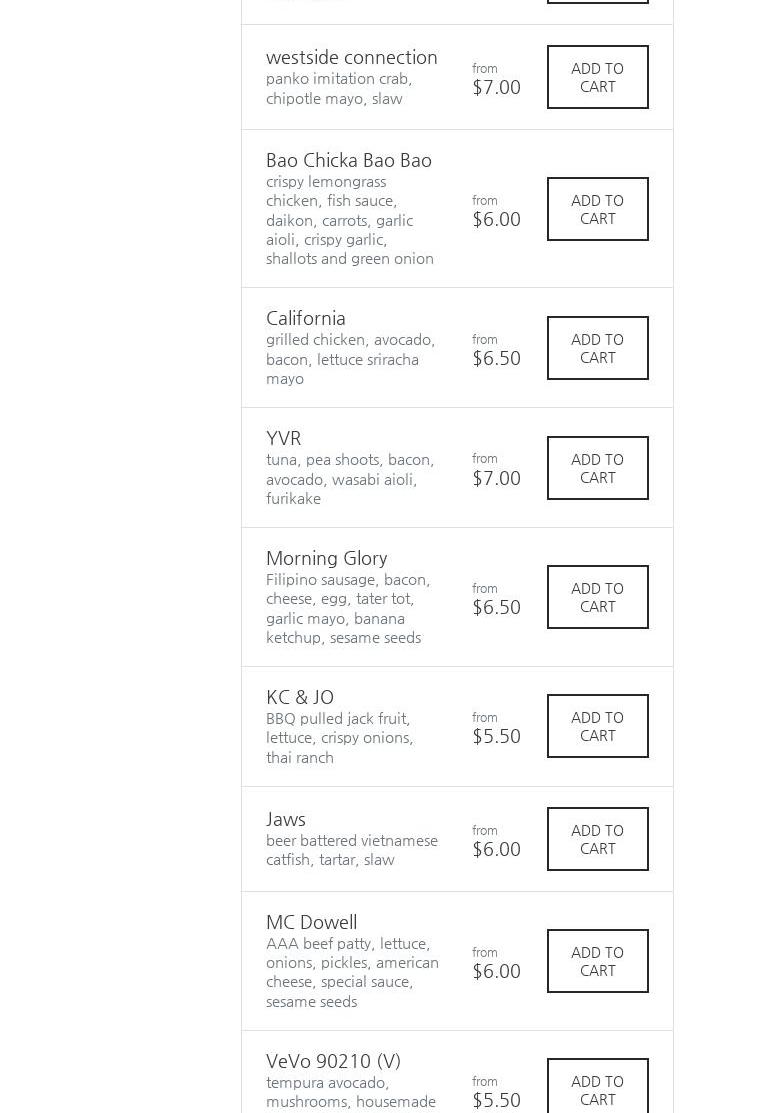Open the Jaws menu item name

(285, 819)
